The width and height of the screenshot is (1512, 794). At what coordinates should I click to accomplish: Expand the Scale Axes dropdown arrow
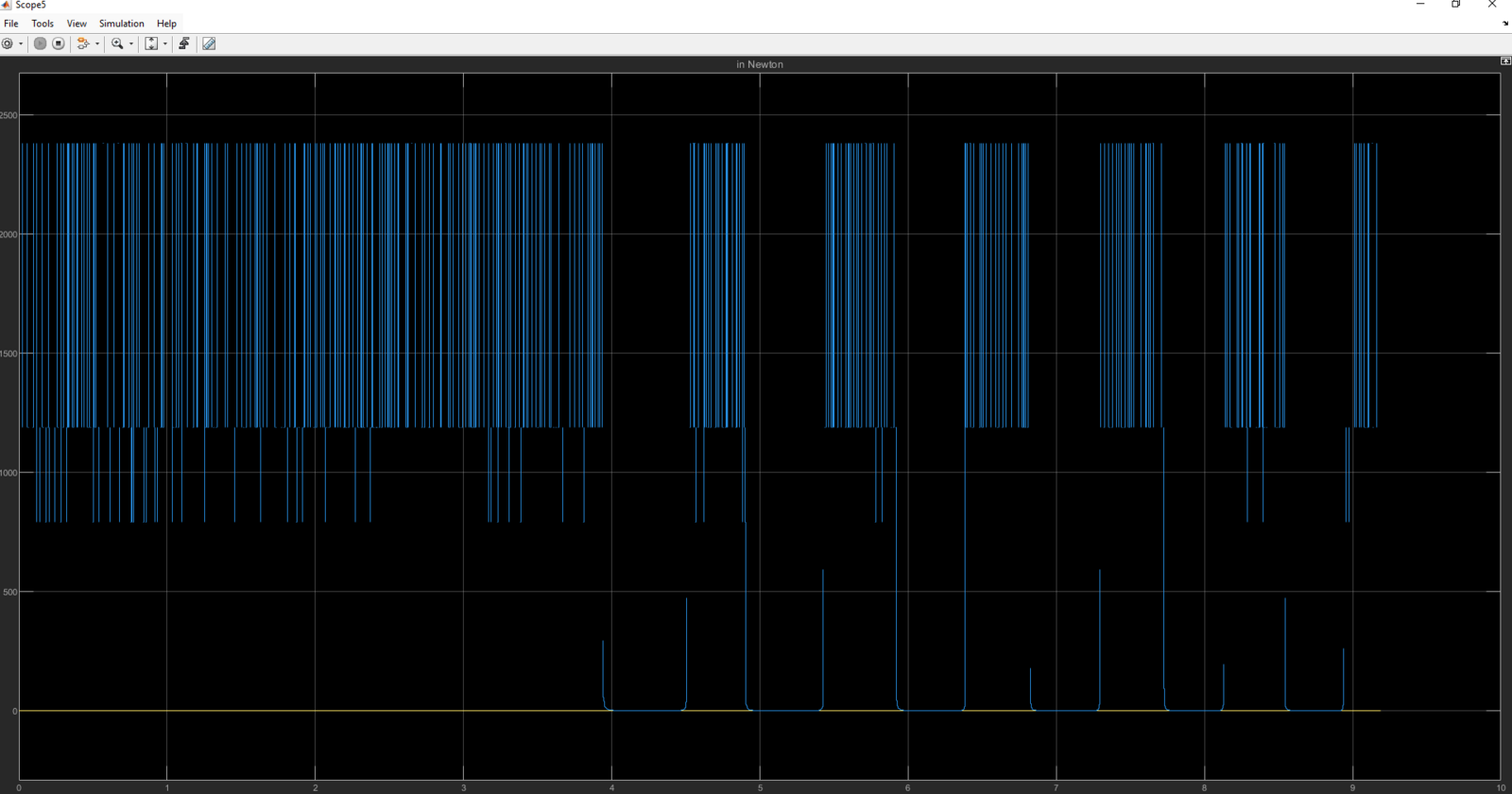(x=165, y=43)
